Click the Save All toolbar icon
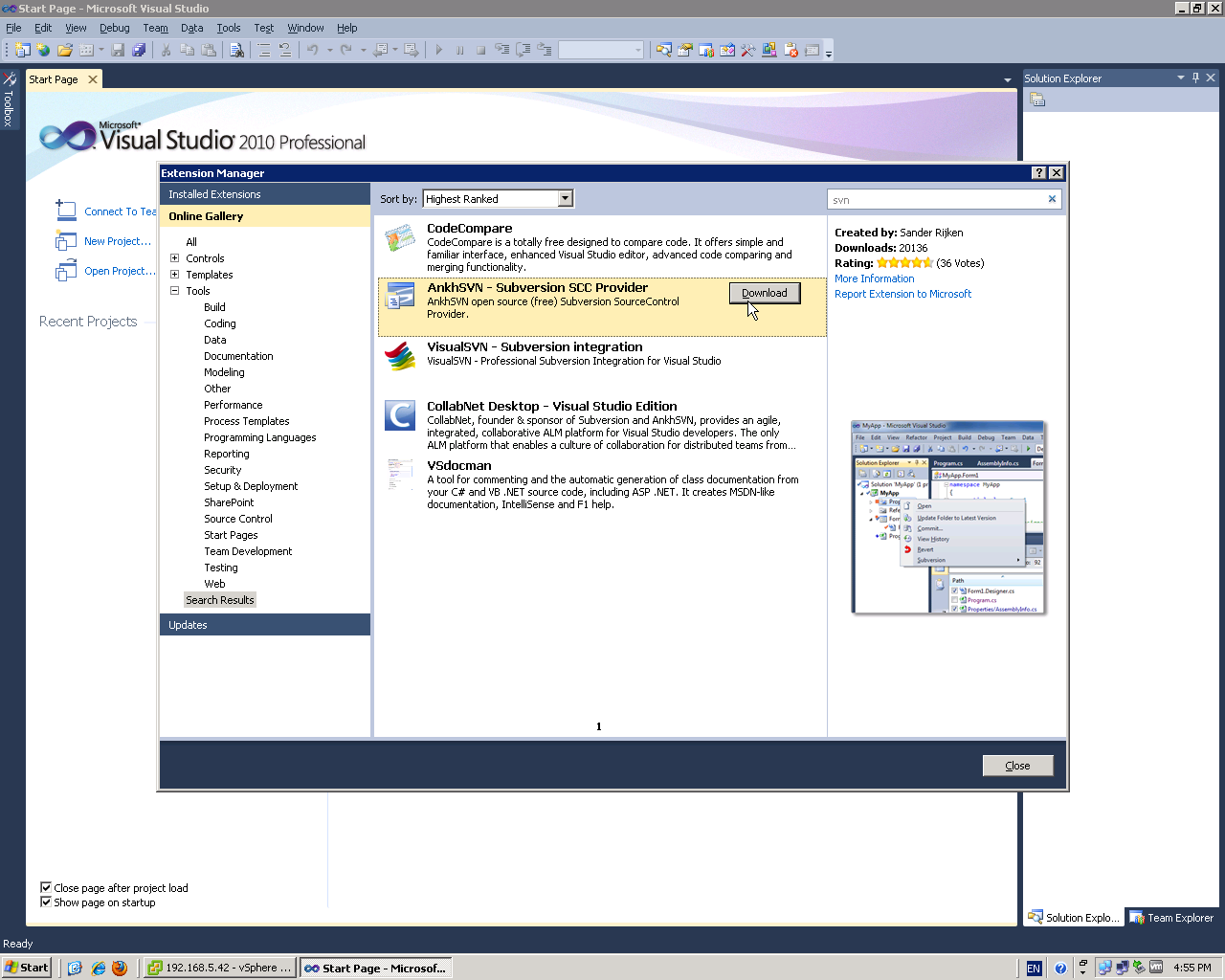This screenshot has width=1225, height=980. (x=139, y=50)
